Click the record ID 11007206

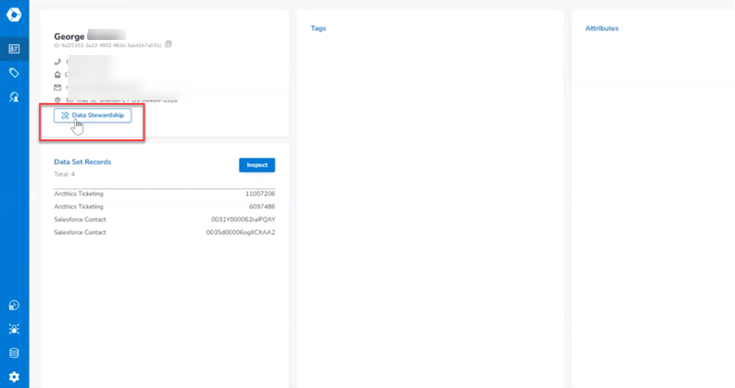(x=260, y=194)
